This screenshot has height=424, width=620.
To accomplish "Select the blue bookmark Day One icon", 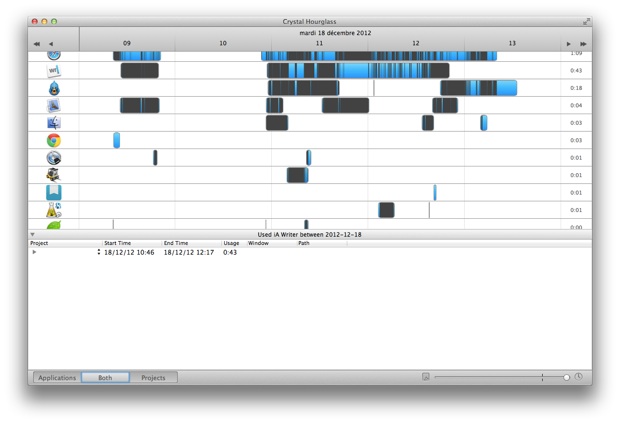I will (54, 192).
